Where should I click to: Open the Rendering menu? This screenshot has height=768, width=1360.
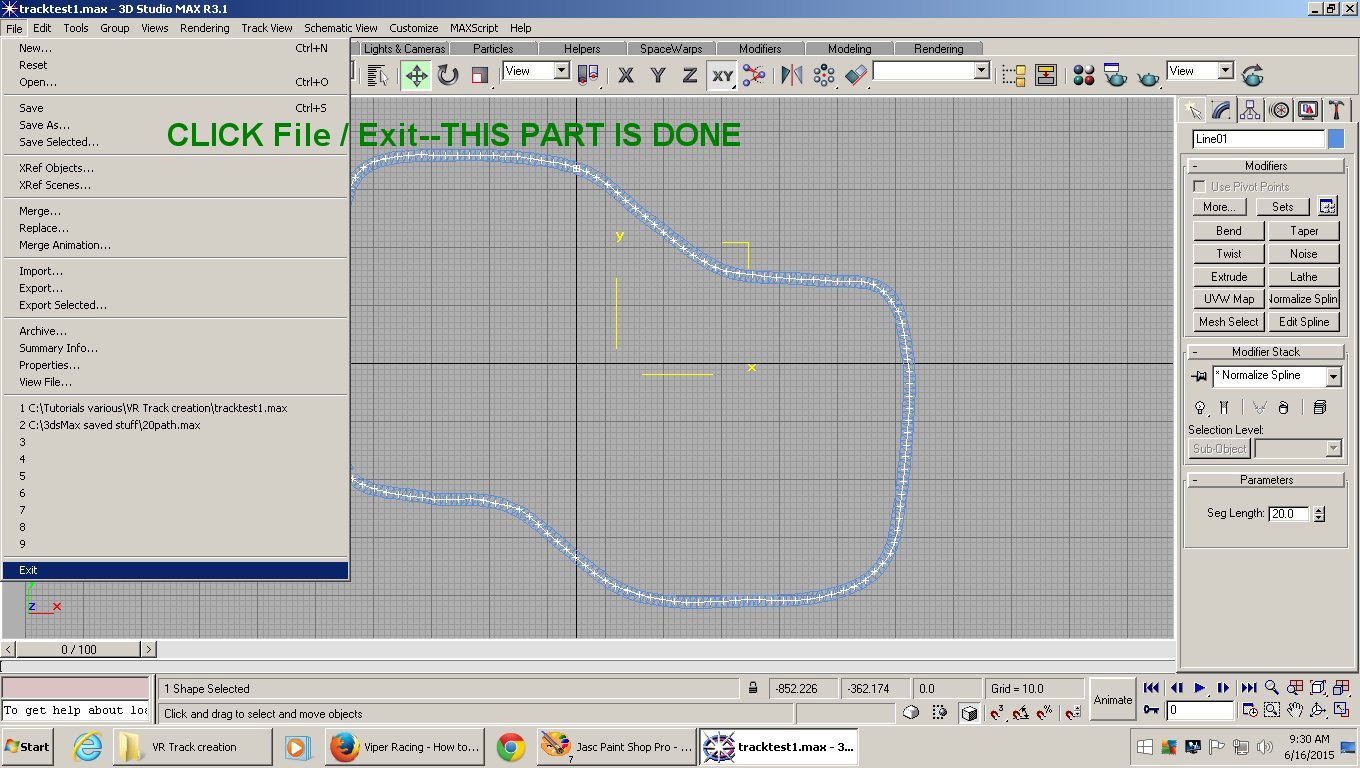[205, 28]
